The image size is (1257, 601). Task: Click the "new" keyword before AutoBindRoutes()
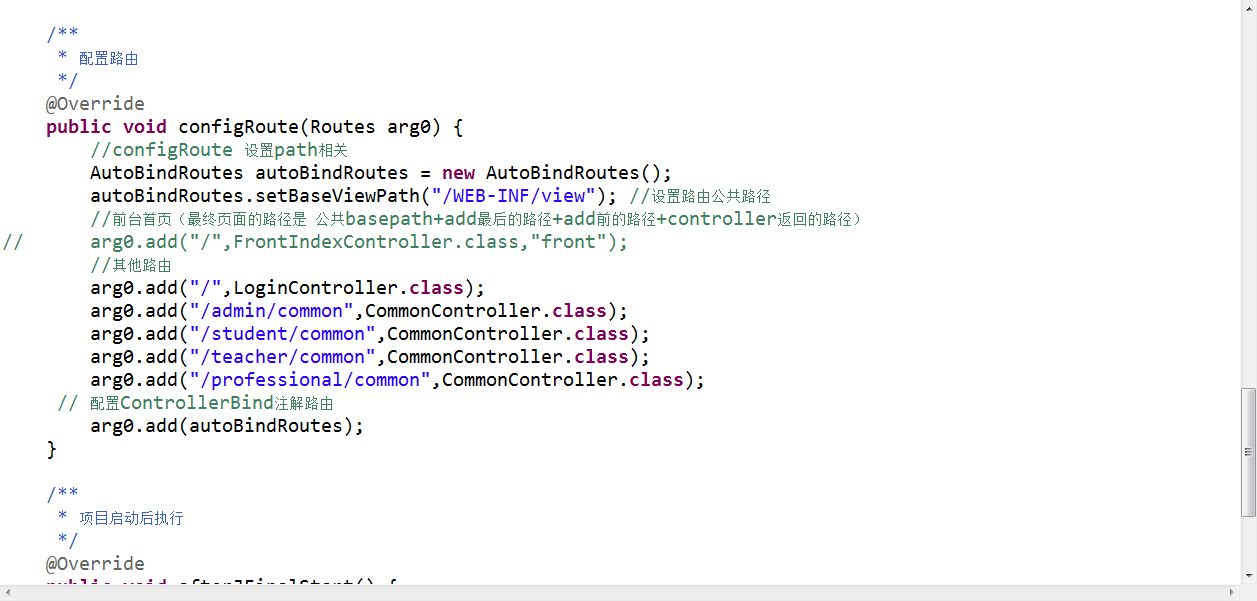[x=458, y=173]
